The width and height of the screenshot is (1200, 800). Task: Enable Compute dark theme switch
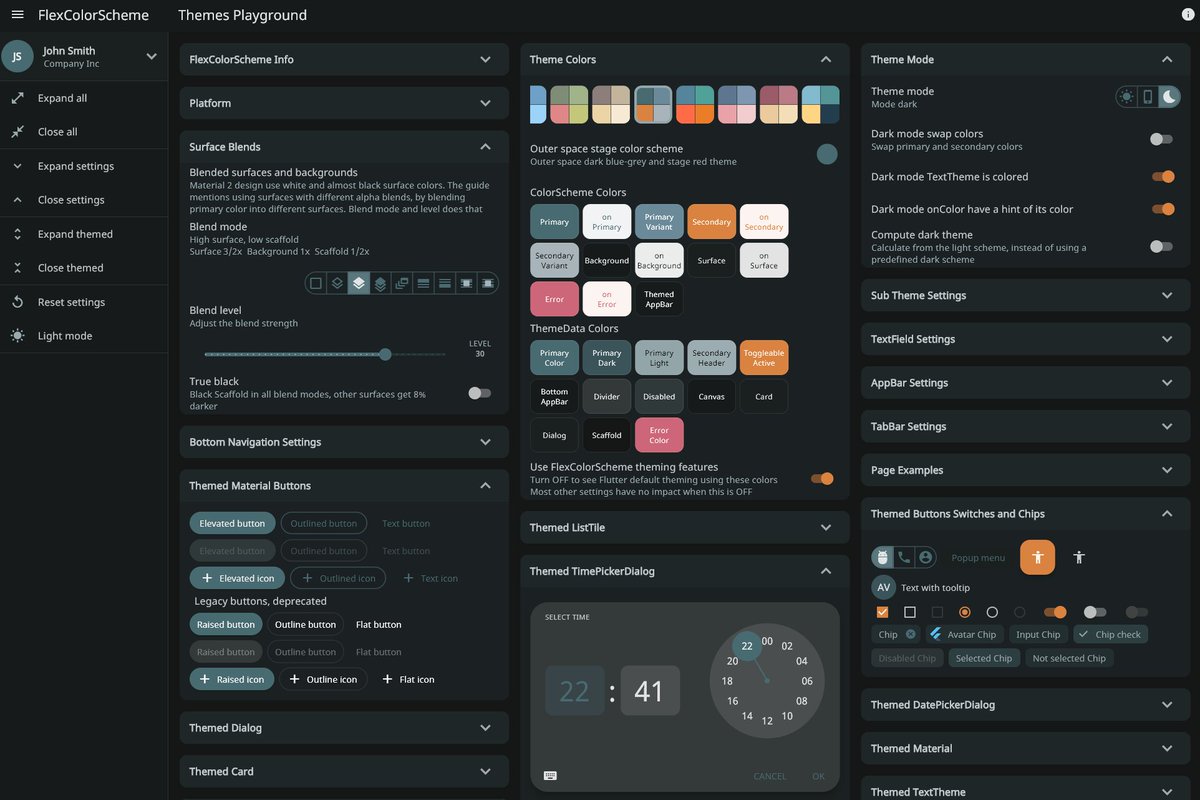1161,246
